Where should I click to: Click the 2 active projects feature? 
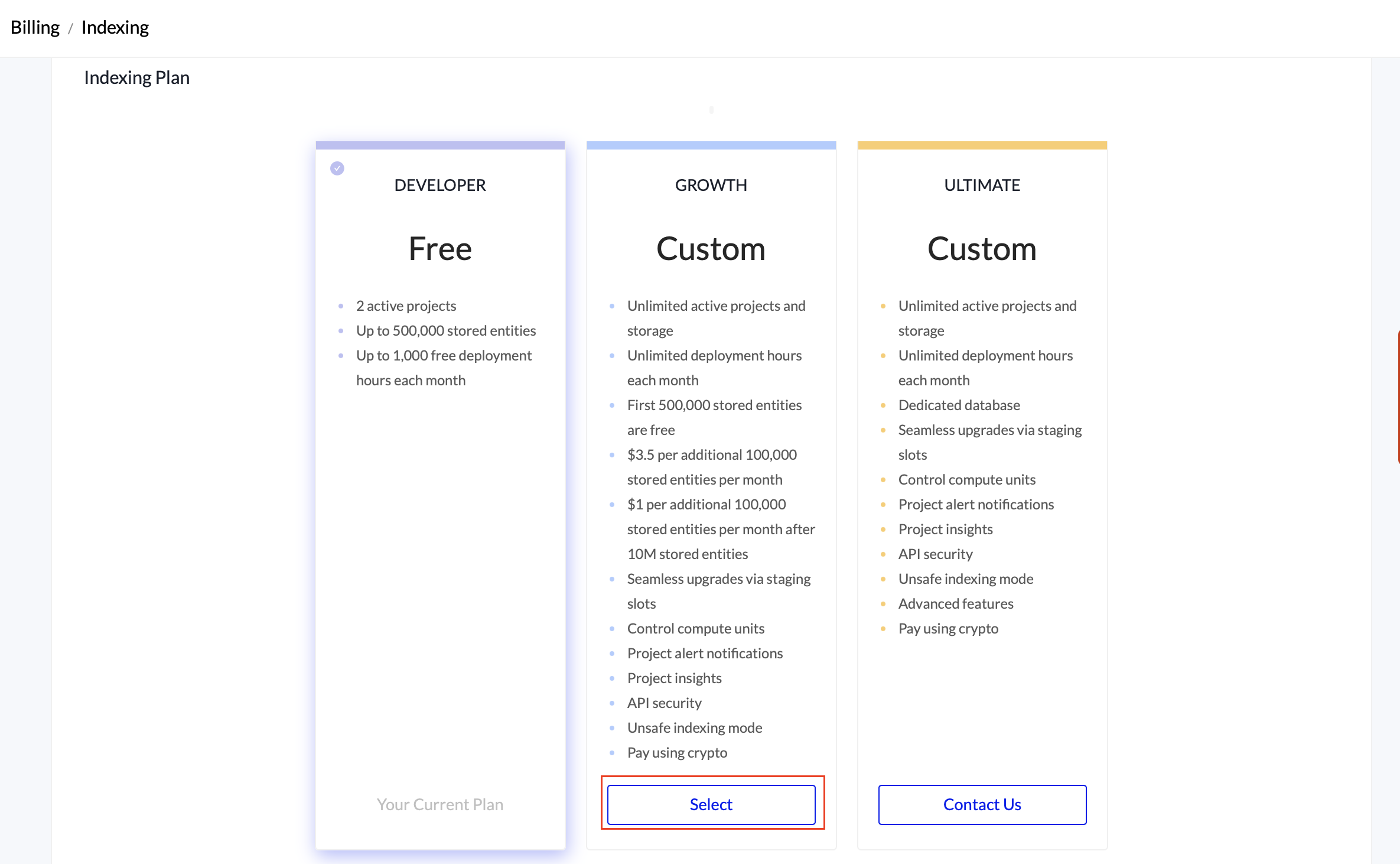click(x=406, y=306)
